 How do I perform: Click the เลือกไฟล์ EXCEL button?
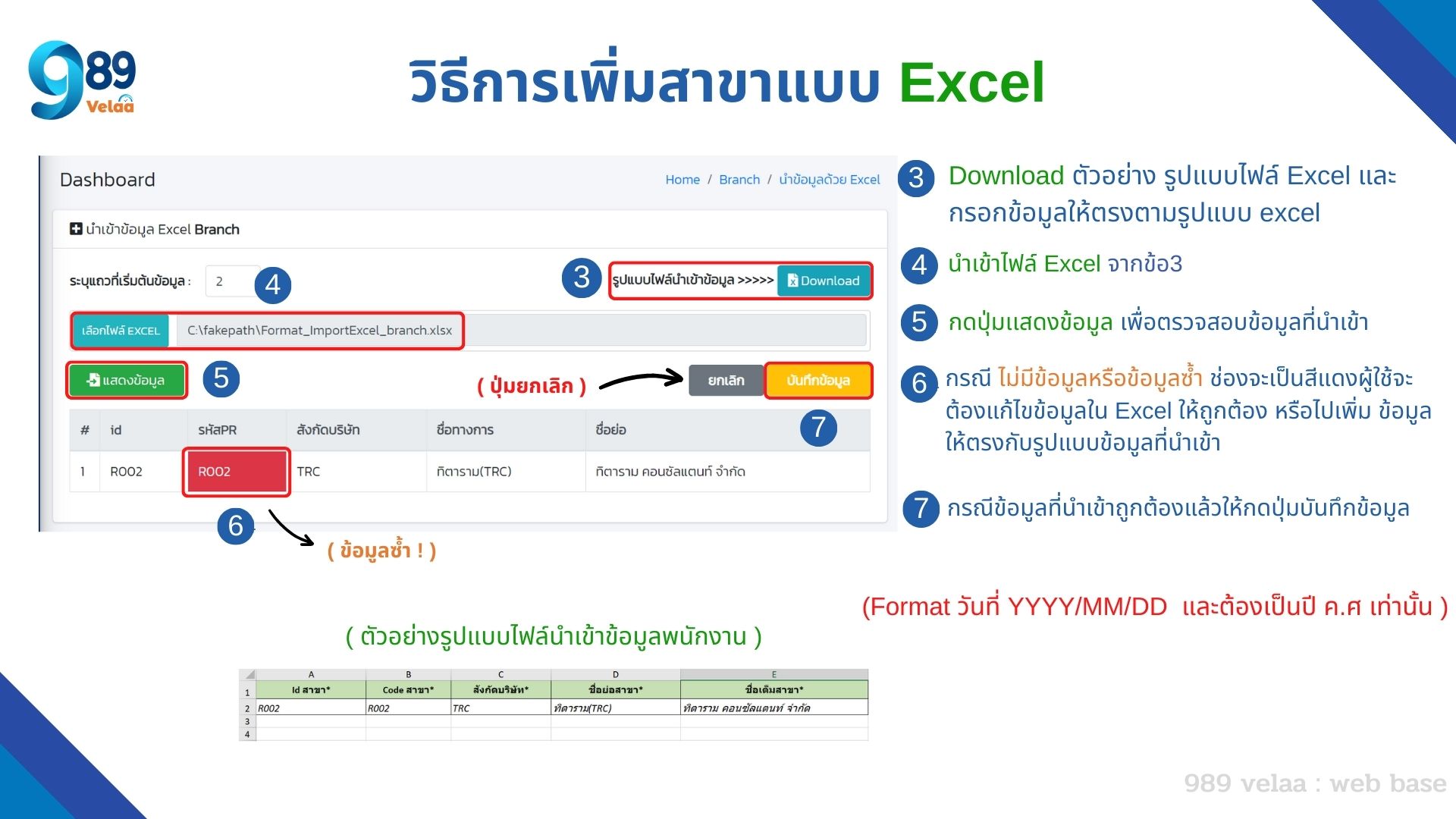[119, 330]
